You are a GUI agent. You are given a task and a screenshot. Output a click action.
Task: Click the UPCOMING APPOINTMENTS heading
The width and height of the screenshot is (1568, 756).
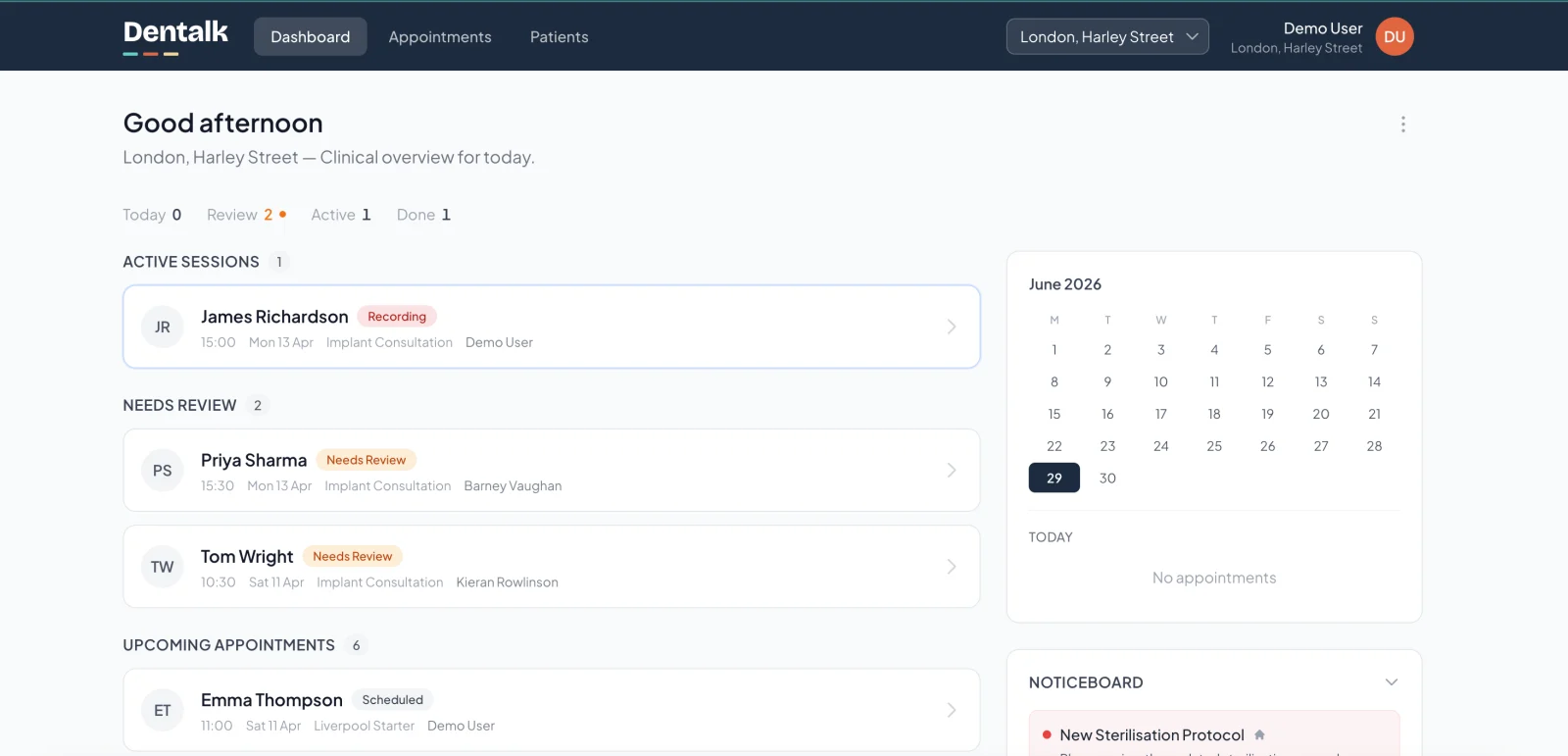pos(228,645)
